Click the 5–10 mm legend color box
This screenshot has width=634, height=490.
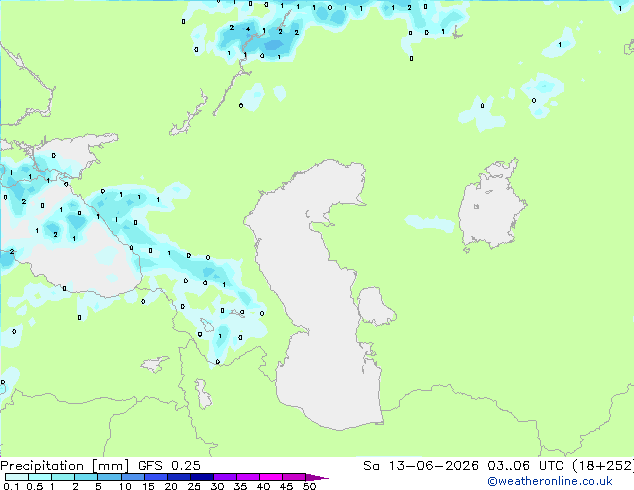(x=109, y=477)
